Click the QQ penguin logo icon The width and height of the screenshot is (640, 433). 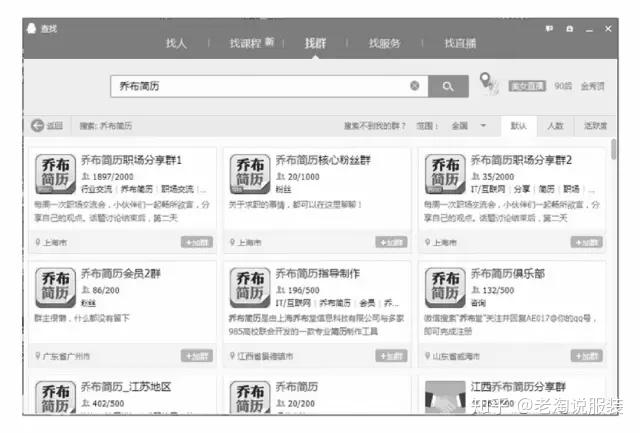tap(31, 28)
